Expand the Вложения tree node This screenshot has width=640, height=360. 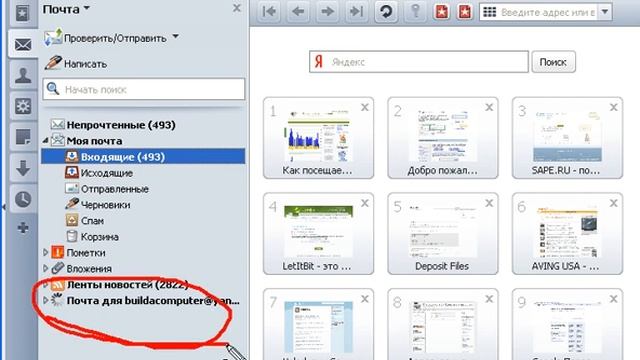coord(45,269)
